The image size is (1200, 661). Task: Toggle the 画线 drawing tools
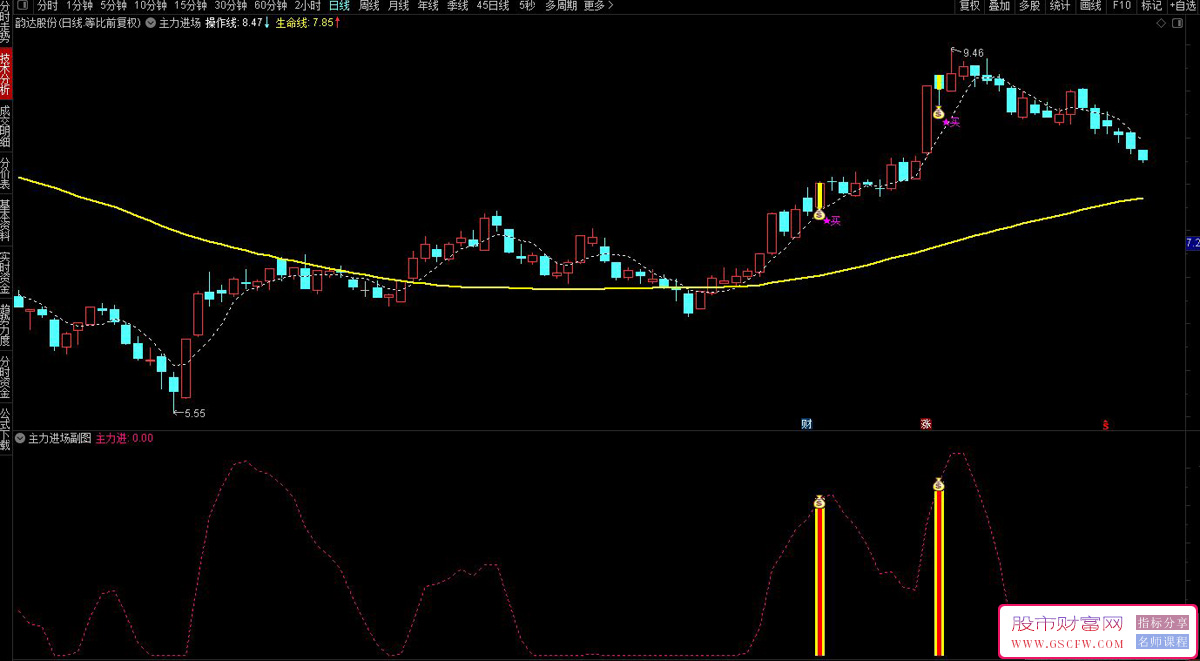point(1090,5)
